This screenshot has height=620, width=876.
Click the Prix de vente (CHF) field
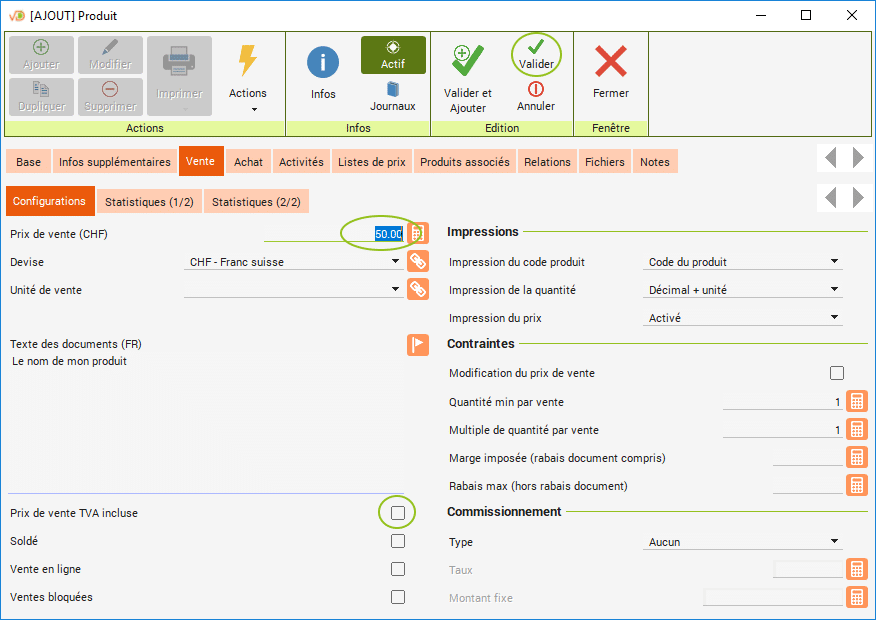point(335,234)
